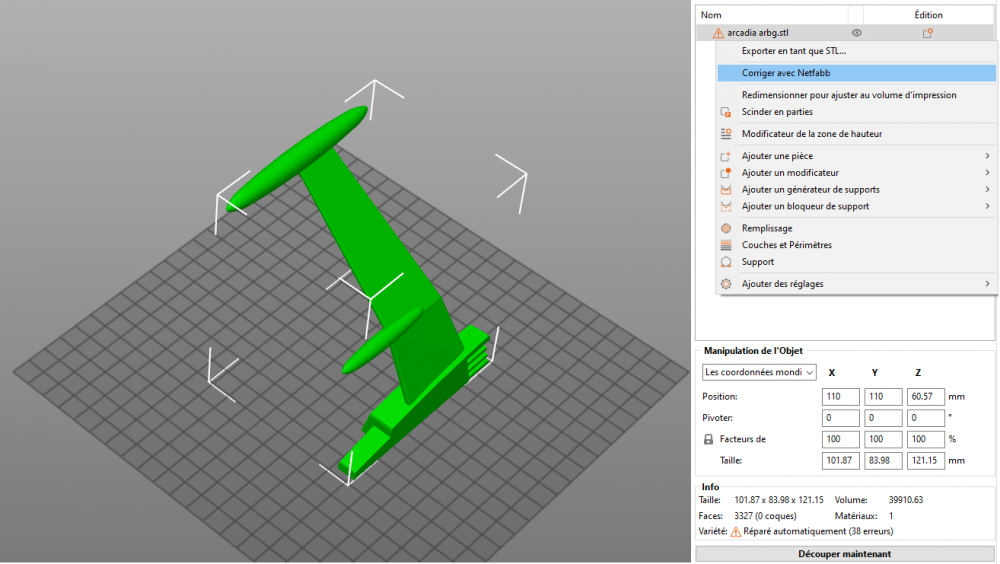
Task: Click Facteurs de X scale field
Action: tap(841, 439)
